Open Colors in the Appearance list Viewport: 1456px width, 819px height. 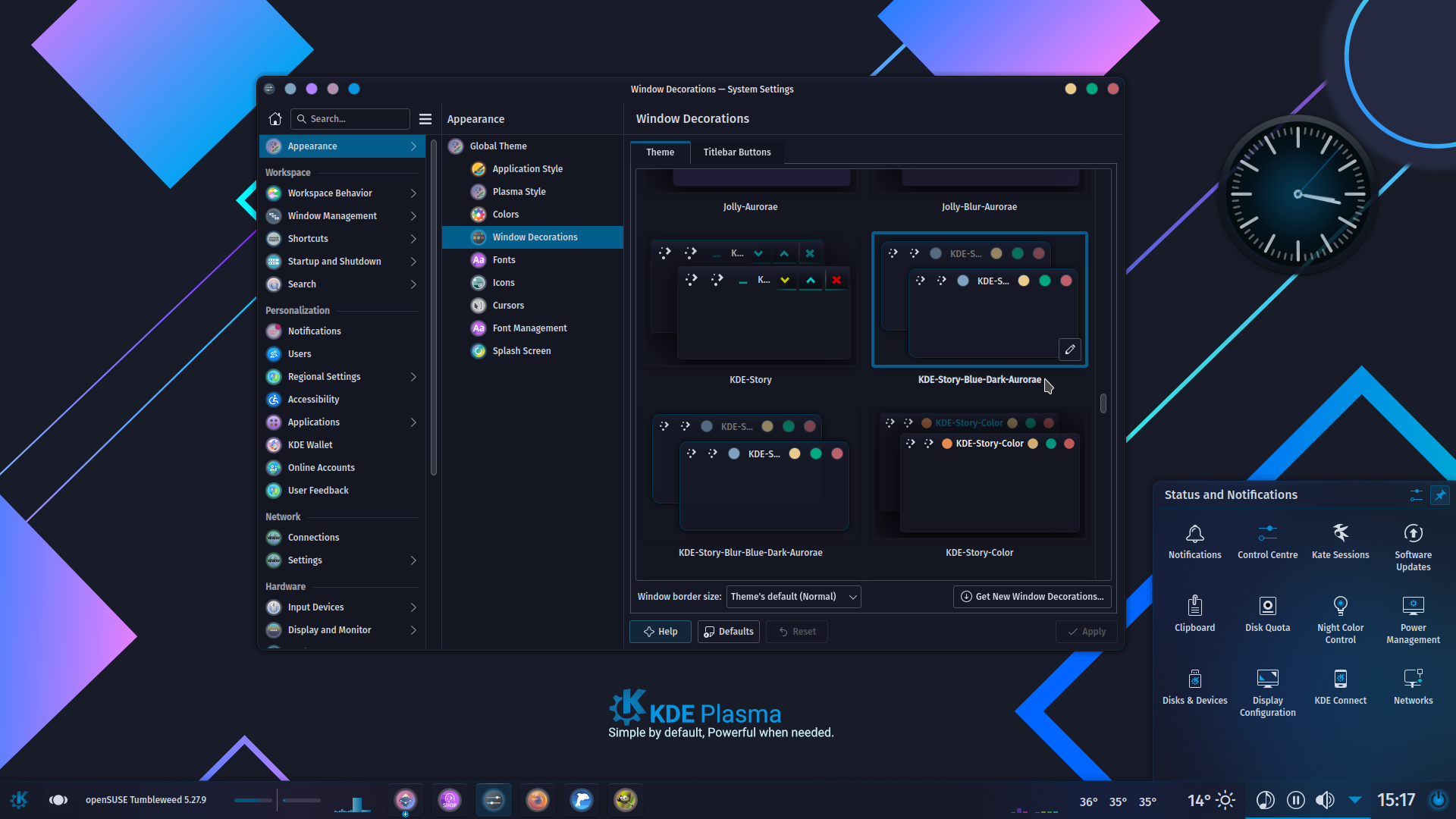tap(532, 215)
